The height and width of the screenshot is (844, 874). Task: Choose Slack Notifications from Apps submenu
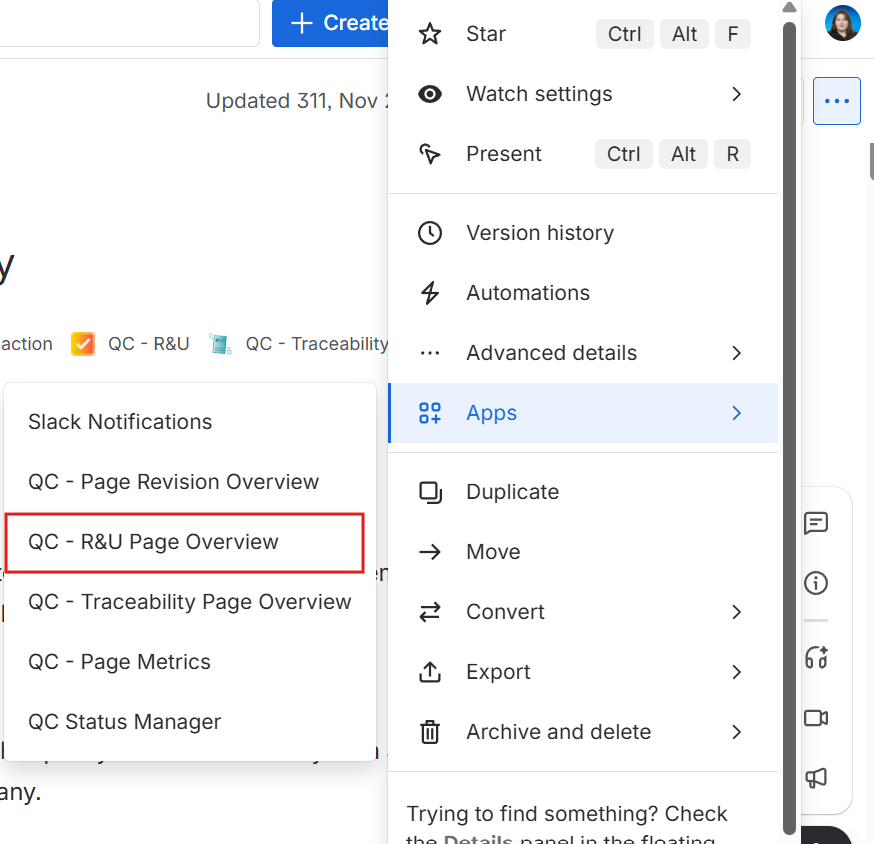[120, 422]
